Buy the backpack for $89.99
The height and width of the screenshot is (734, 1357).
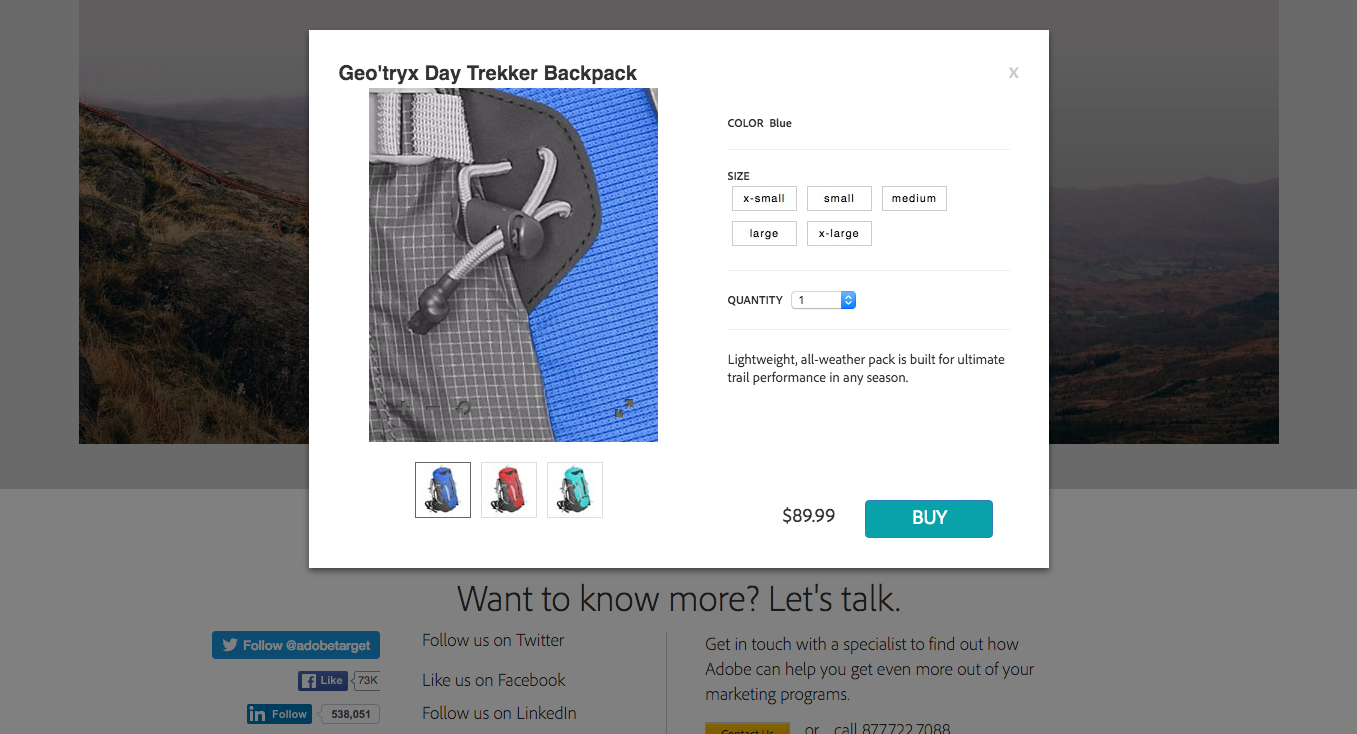coord(929,518)
